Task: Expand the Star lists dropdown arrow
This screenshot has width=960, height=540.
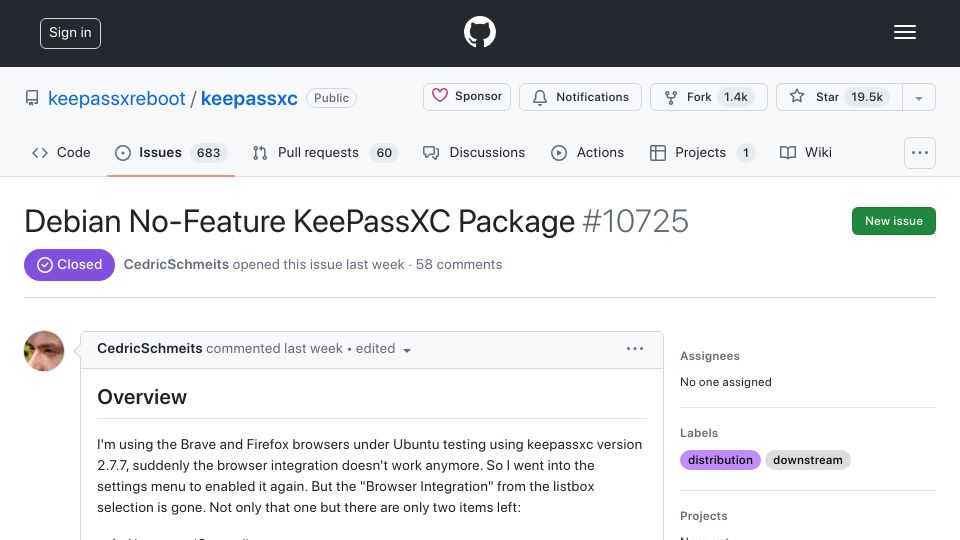Action: pyautogui.click(x=918, y=98)
